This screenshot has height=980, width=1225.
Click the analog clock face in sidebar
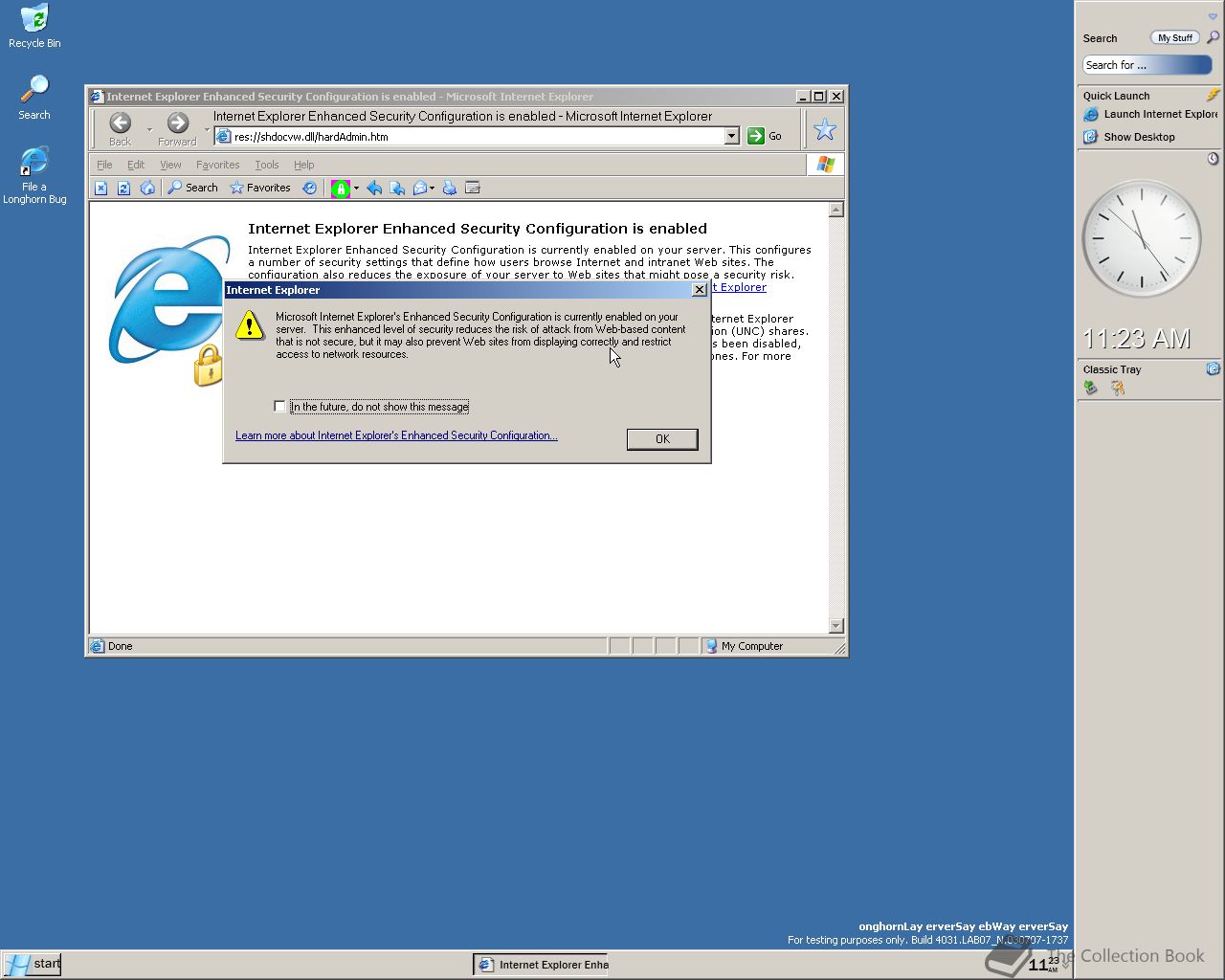pos(1141,238)
